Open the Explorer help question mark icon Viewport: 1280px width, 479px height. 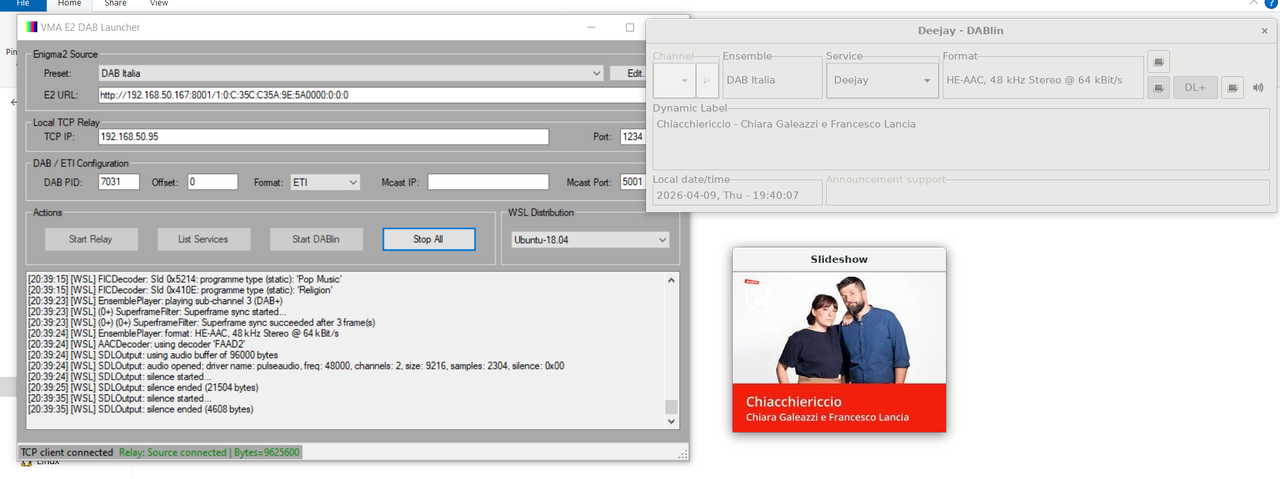click(x=1272, y=4)
